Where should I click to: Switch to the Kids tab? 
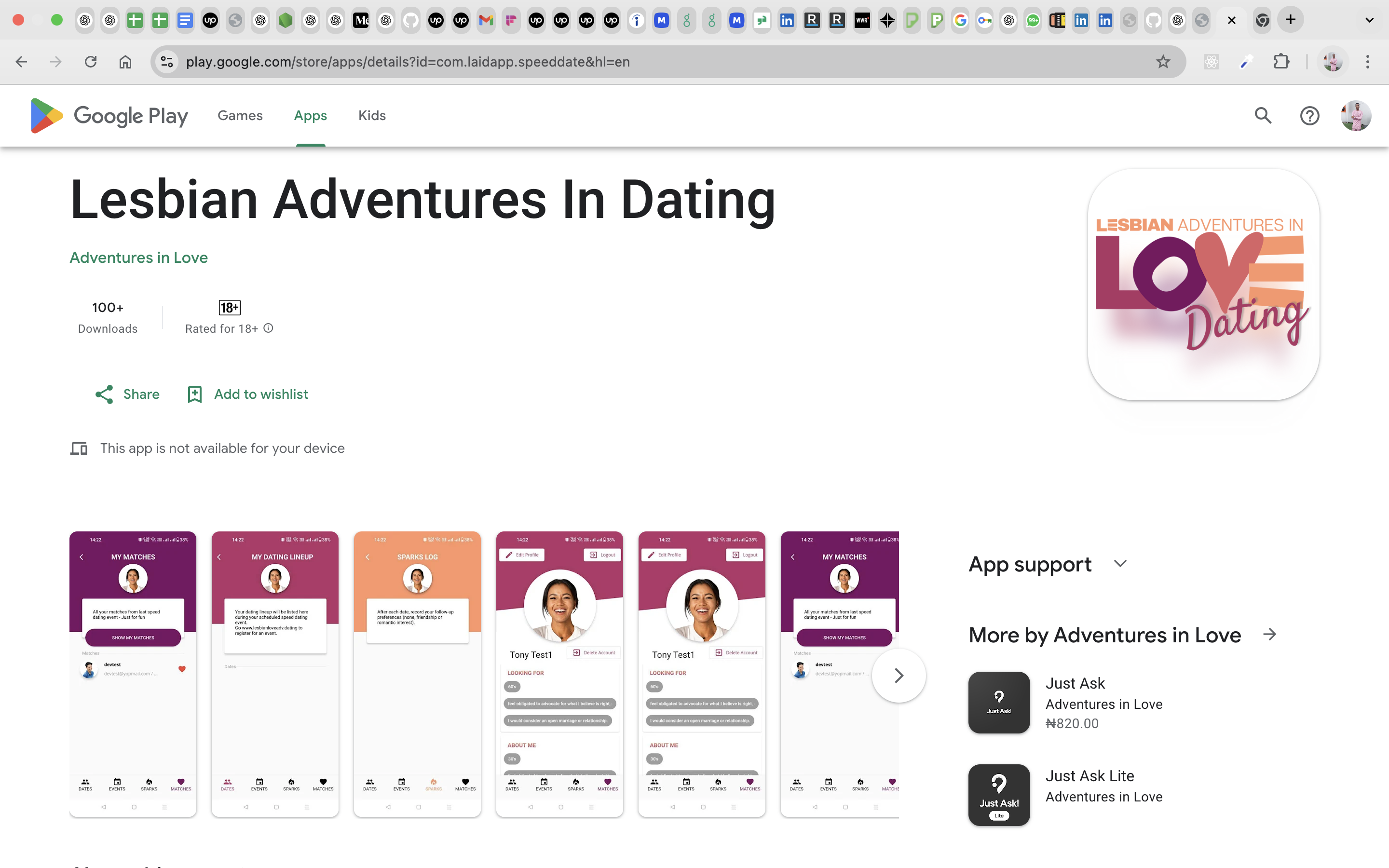tap(371, 115)
